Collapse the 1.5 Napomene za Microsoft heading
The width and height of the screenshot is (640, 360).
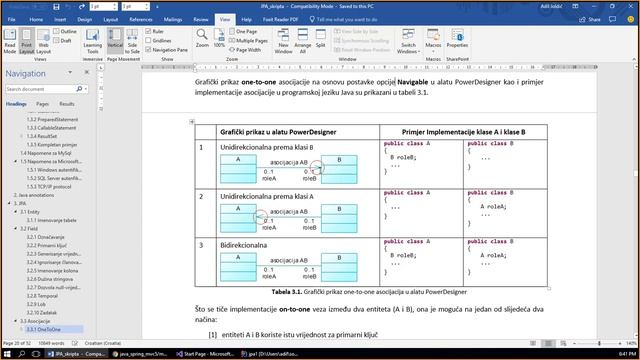tap(16, 162)
